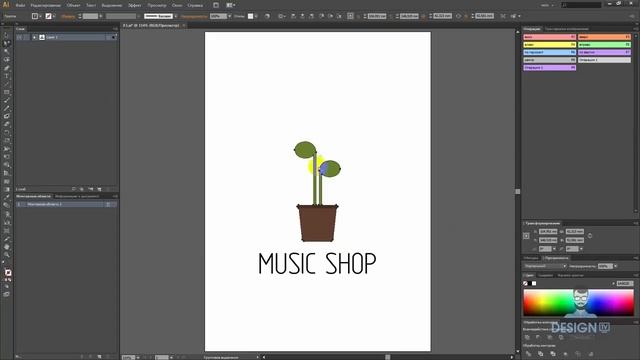
Task: Select the Zoom magnifier tool
Action: click(7, 255)
